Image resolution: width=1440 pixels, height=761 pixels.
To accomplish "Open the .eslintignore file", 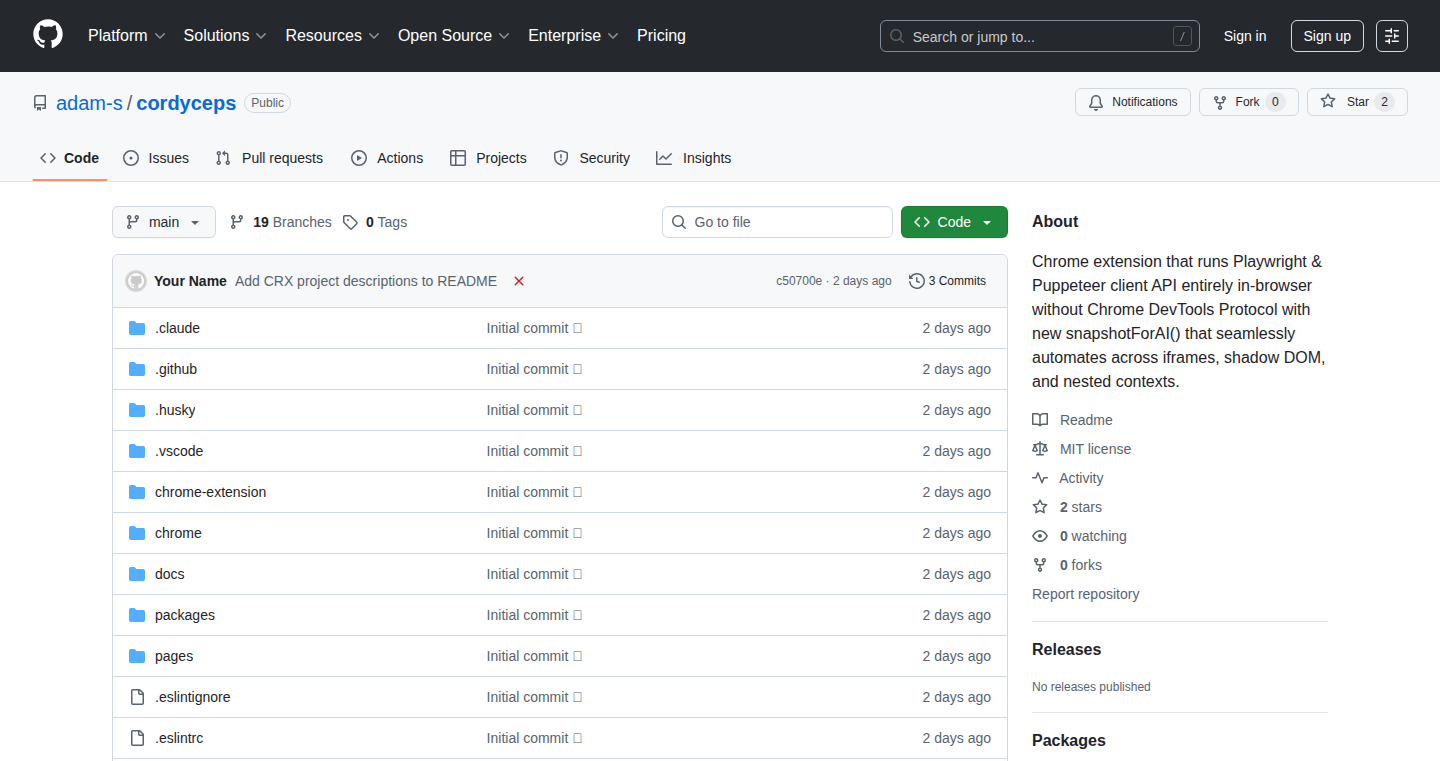I will 193,697.
